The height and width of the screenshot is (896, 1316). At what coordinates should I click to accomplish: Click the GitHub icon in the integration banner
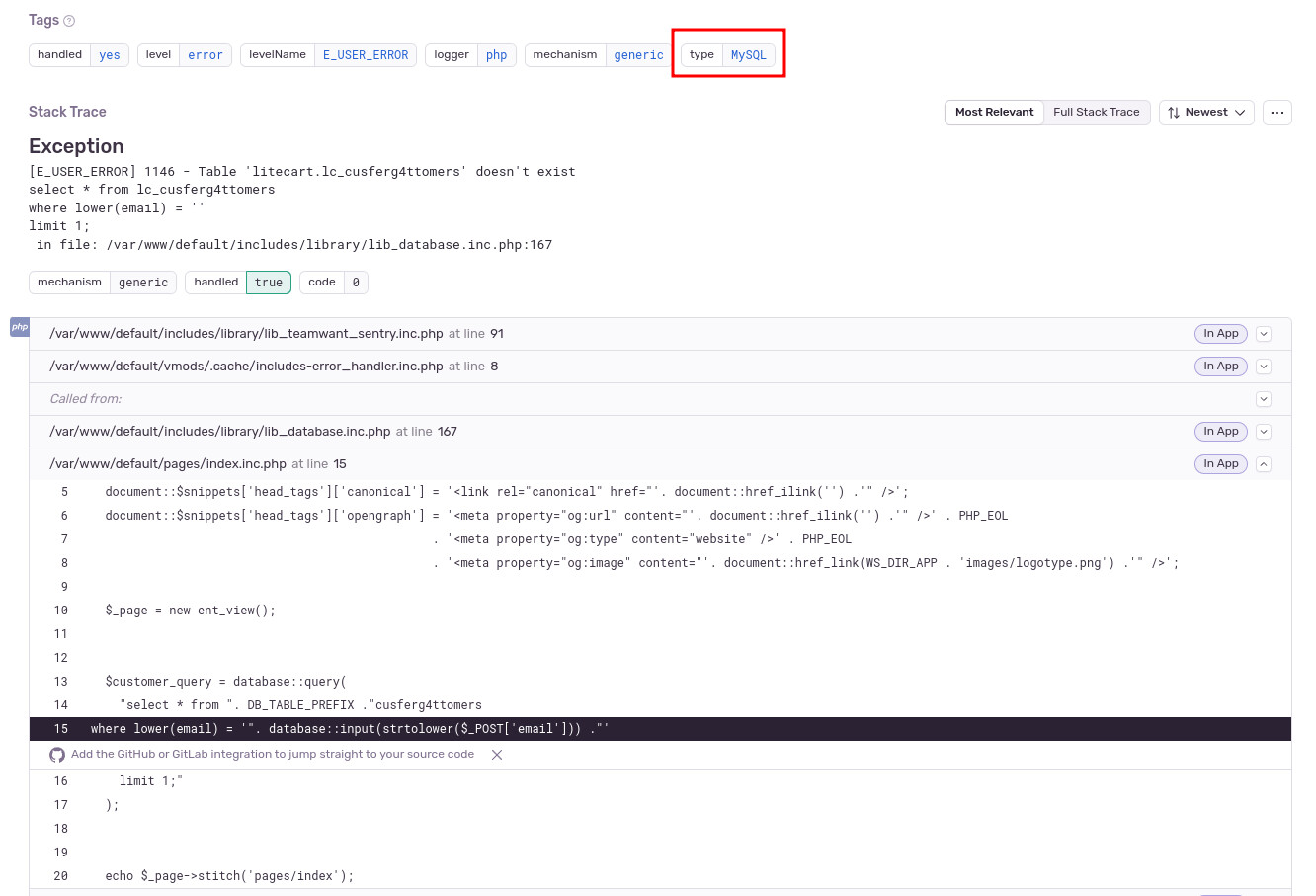[57, 755]
